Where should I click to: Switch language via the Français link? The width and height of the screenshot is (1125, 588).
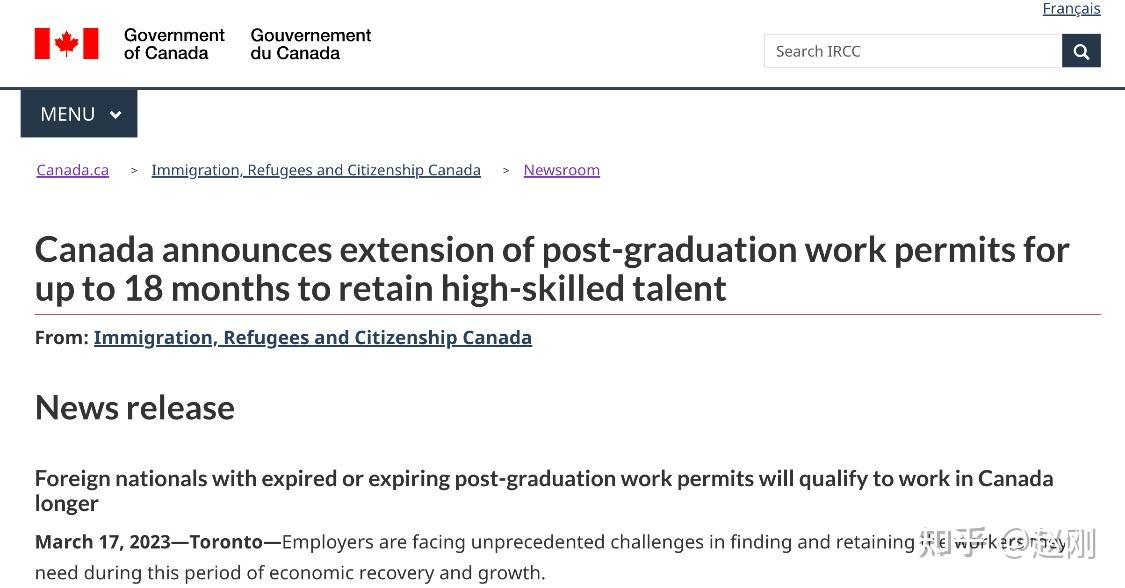click(x=1071, y=9)
